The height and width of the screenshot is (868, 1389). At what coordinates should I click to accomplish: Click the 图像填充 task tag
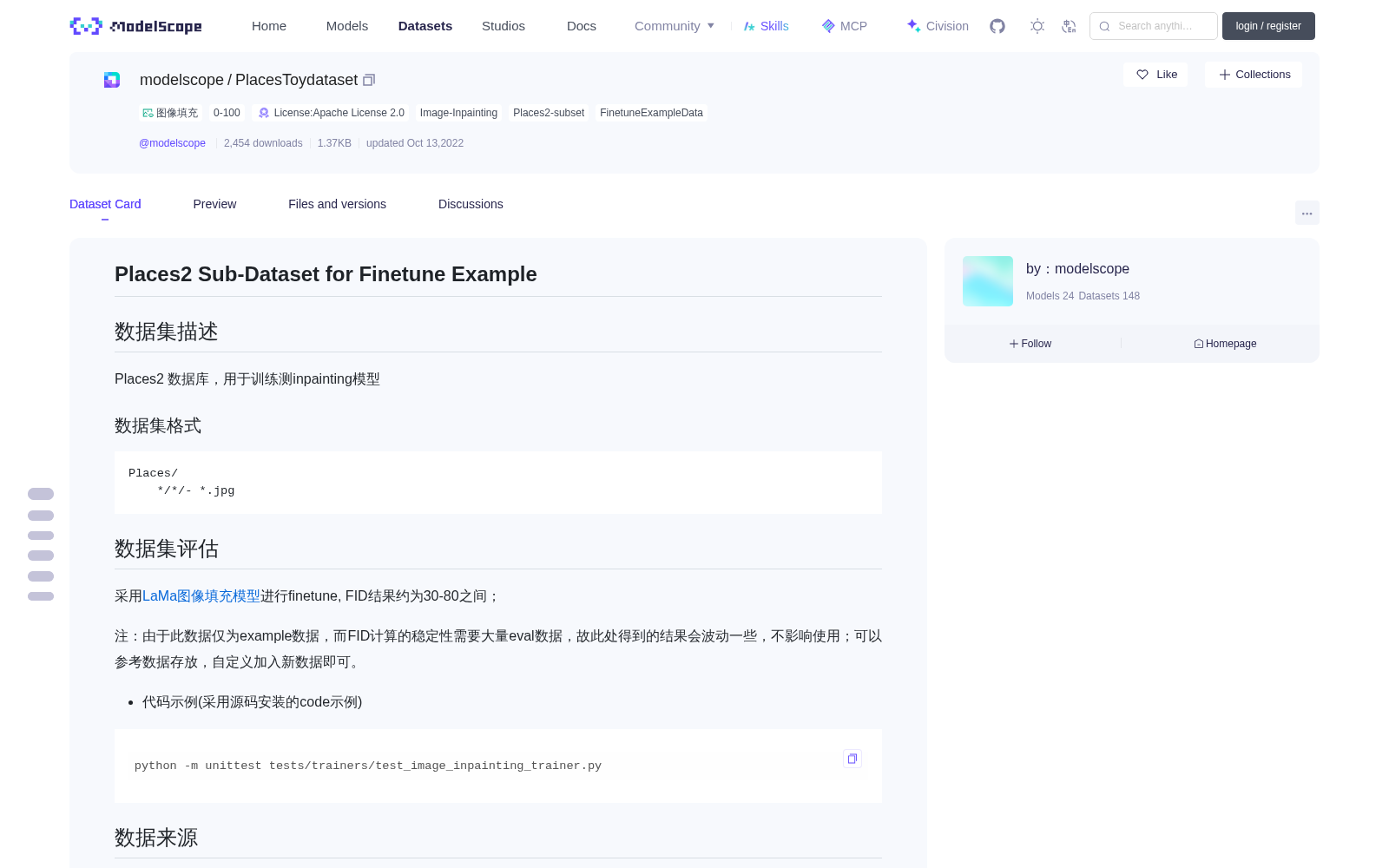tap(170, 113)
